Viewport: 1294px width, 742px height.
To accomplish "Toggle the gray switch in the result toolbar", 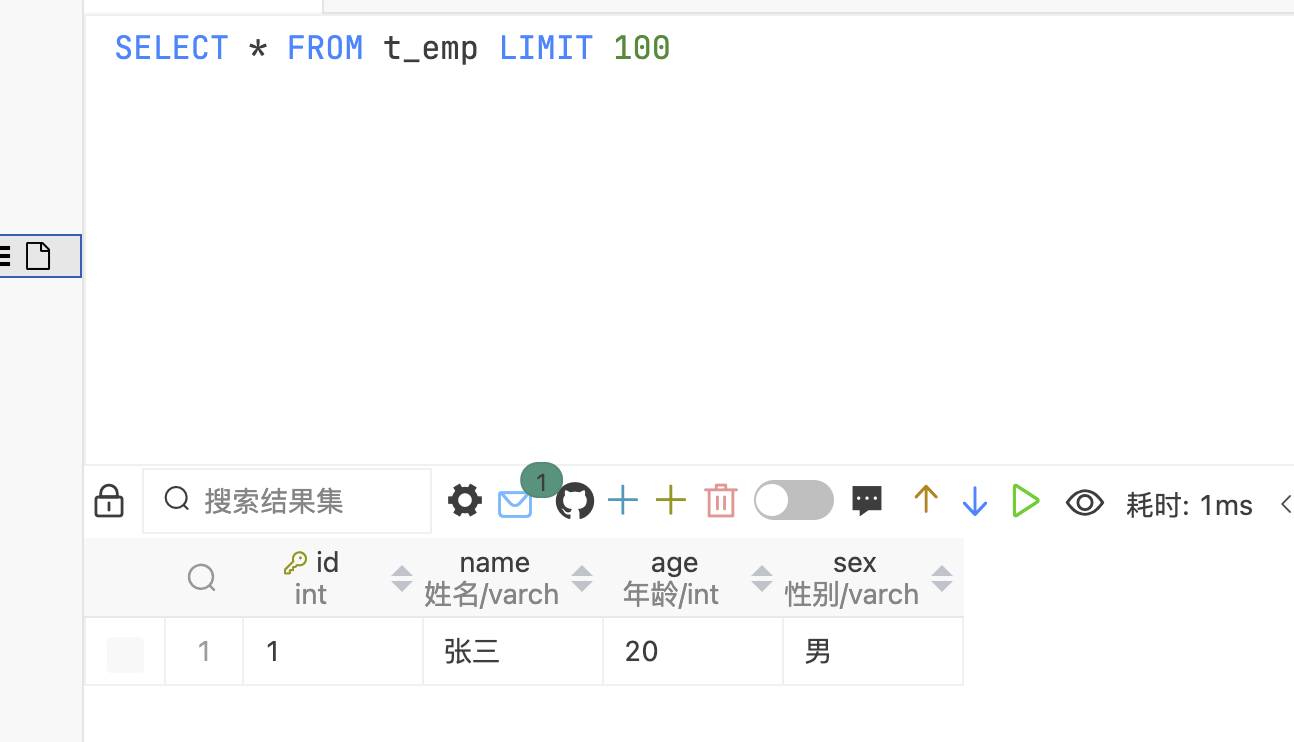I will click(794, 500).
